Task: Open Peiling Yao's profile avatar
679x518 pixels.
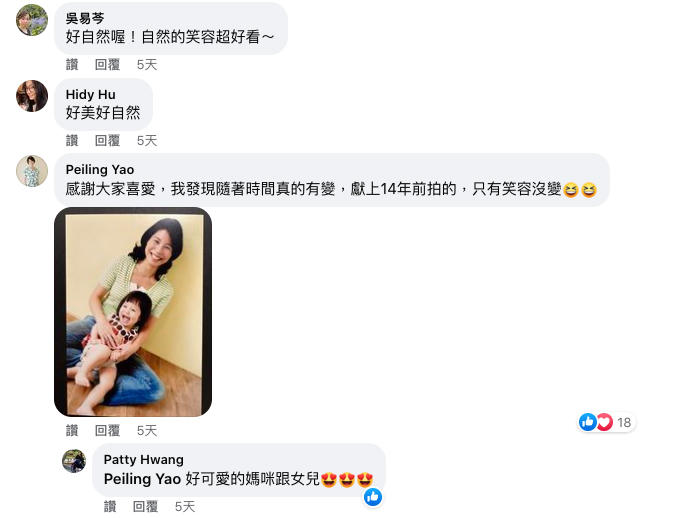Action: pyautogui.click(x=32, y=171)
